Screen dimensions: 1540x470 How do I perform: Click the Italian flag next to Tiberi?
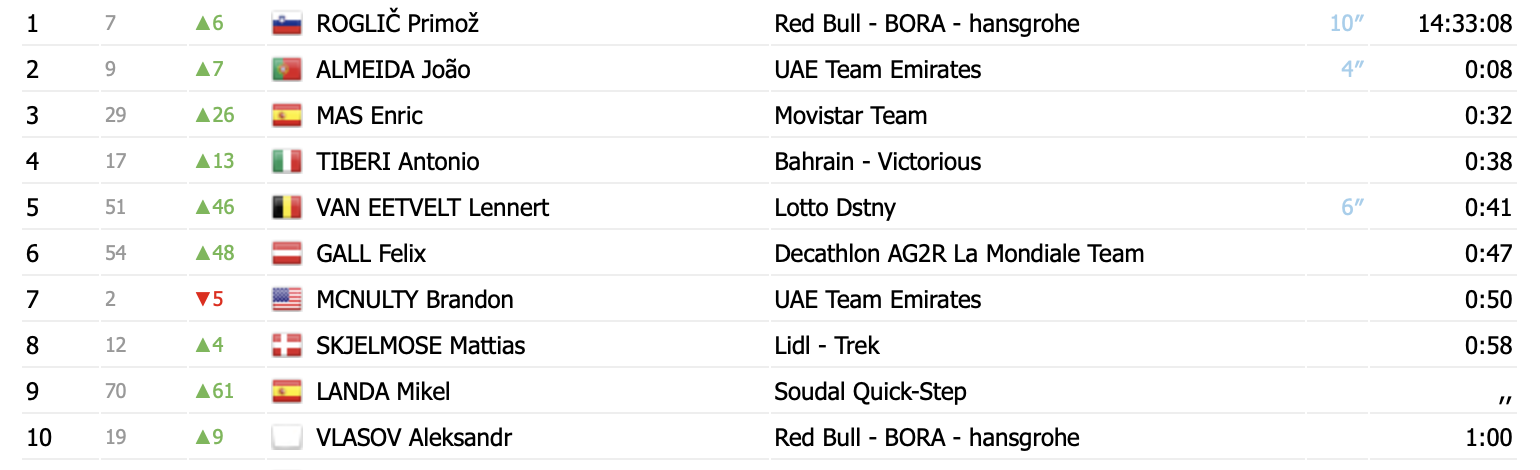click(x=287, y=161)
